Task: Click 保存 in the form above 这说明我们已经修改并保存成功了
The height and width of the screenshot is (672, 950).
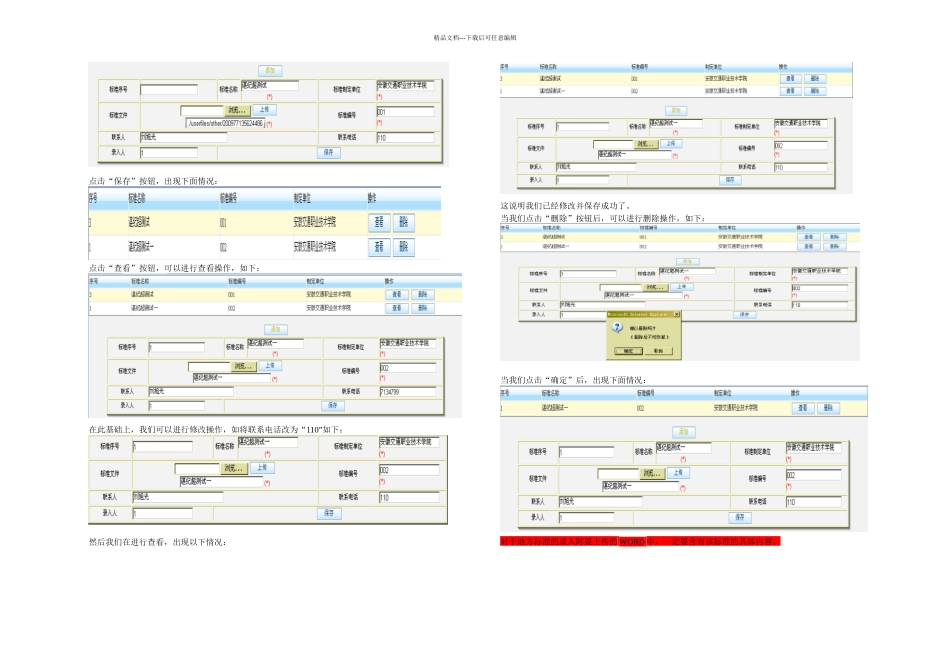Action: (730, 180)
